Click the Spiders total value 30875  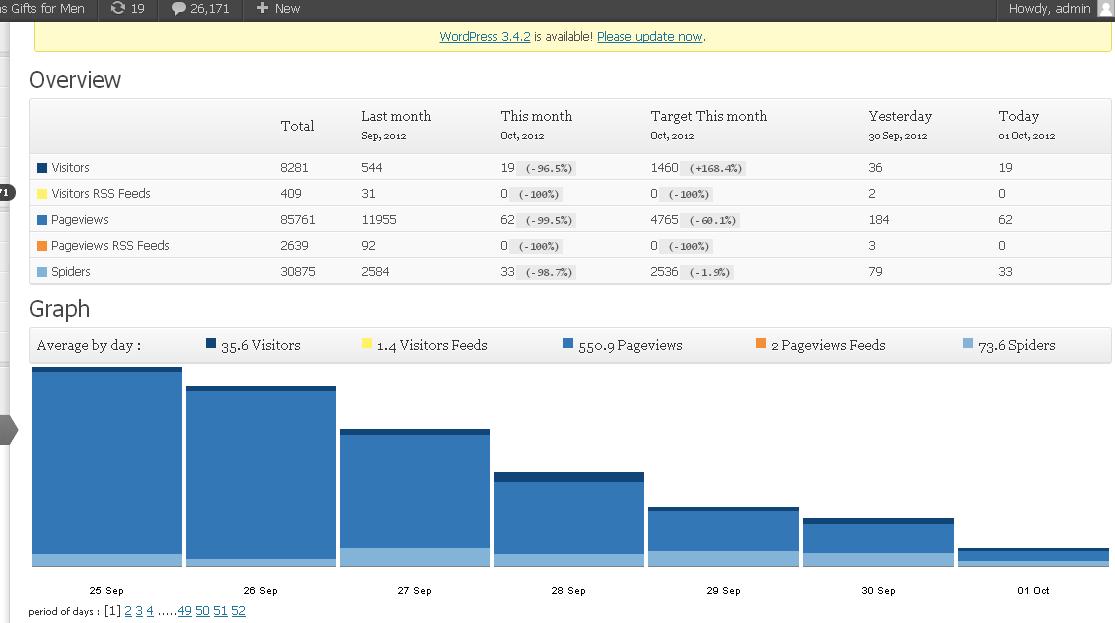tap(298, 272)
